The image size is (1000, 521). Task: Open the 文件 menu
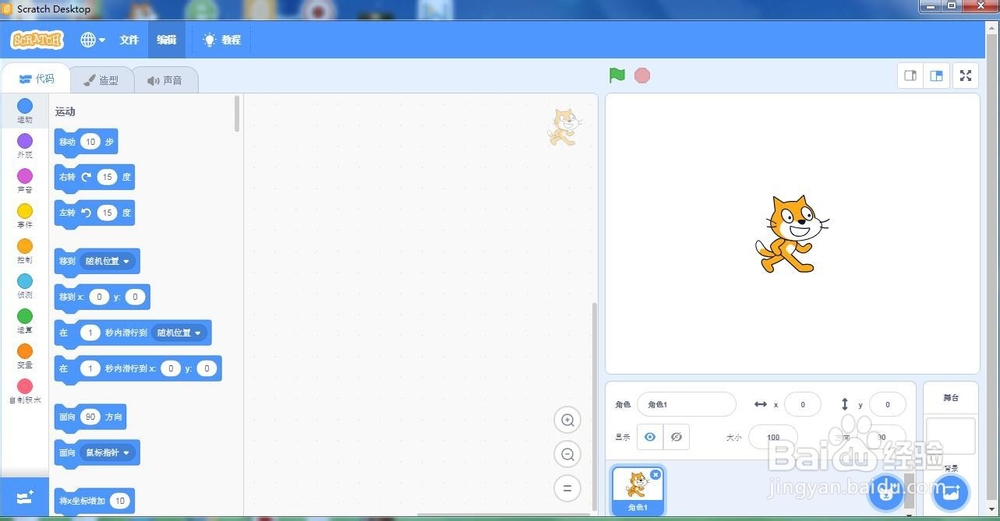coord(129,40)
